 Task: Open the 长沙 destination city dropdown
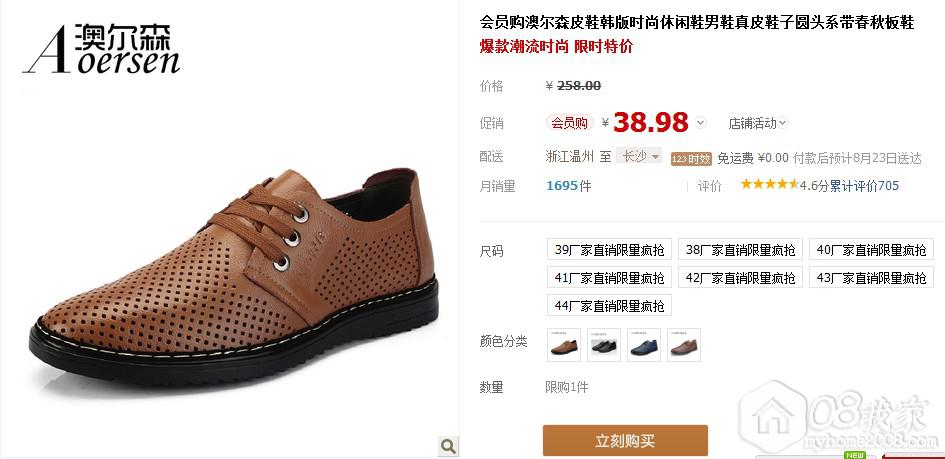point(639,157)
